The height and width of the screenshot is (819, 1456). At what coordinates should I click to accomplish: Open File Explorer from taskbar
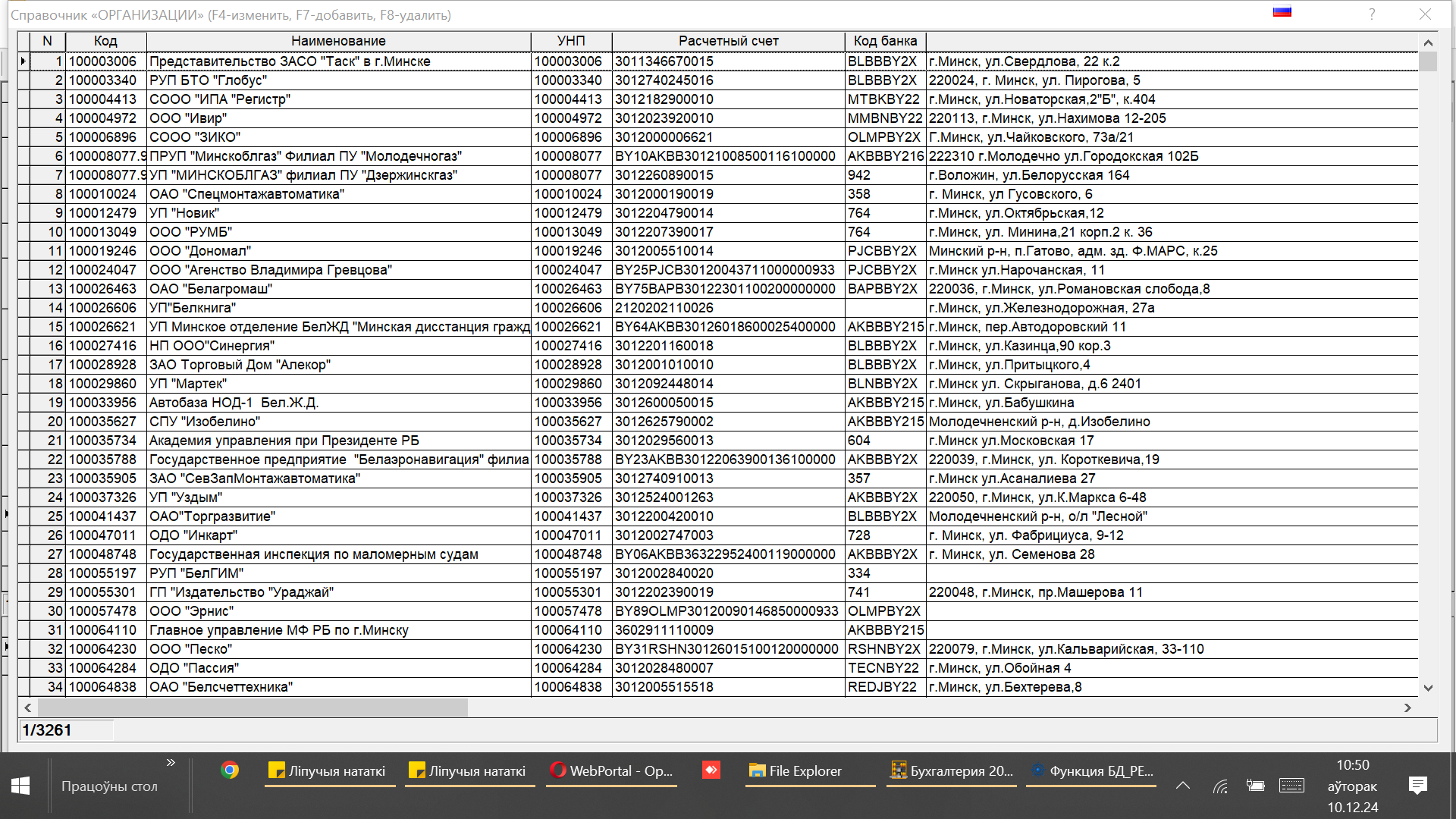810,771
